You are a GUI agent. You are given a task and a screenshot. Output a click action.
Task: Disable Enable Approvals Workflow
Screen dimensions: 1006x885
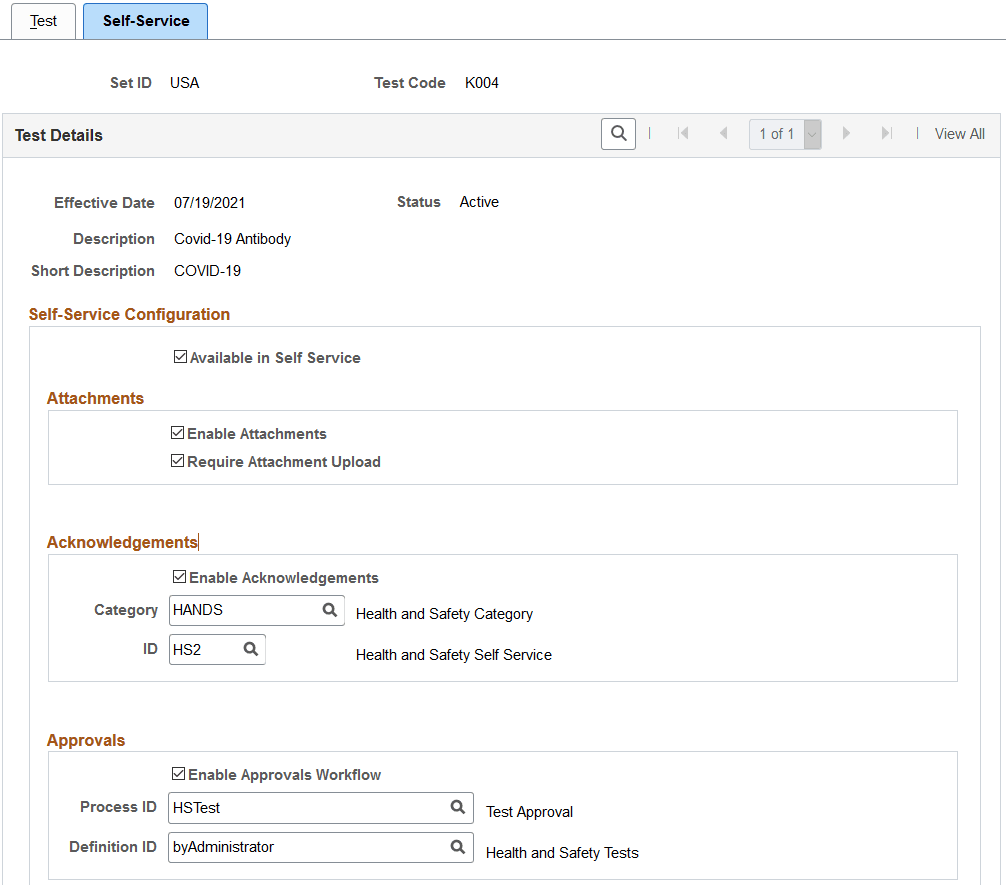[x=178, y=773]
